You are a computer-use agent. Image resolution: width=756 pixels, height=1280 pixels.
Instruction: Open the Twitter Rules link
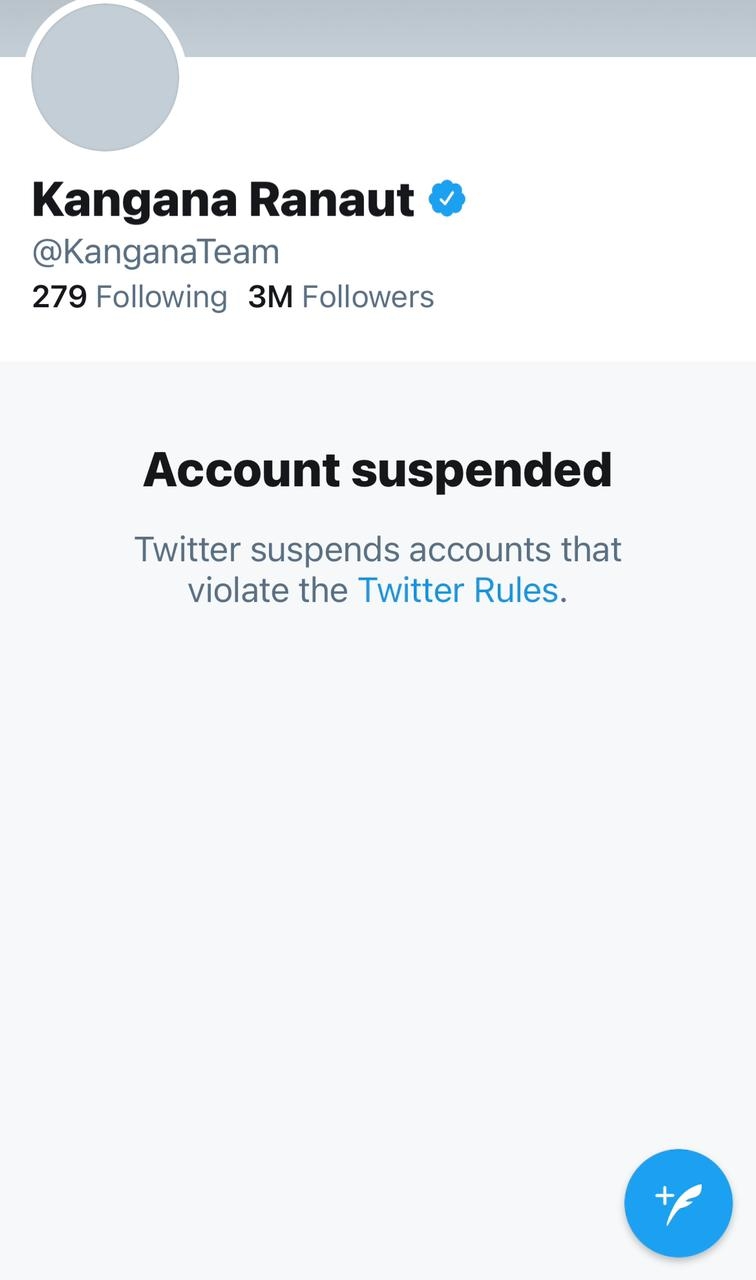[x=458, y=590]
